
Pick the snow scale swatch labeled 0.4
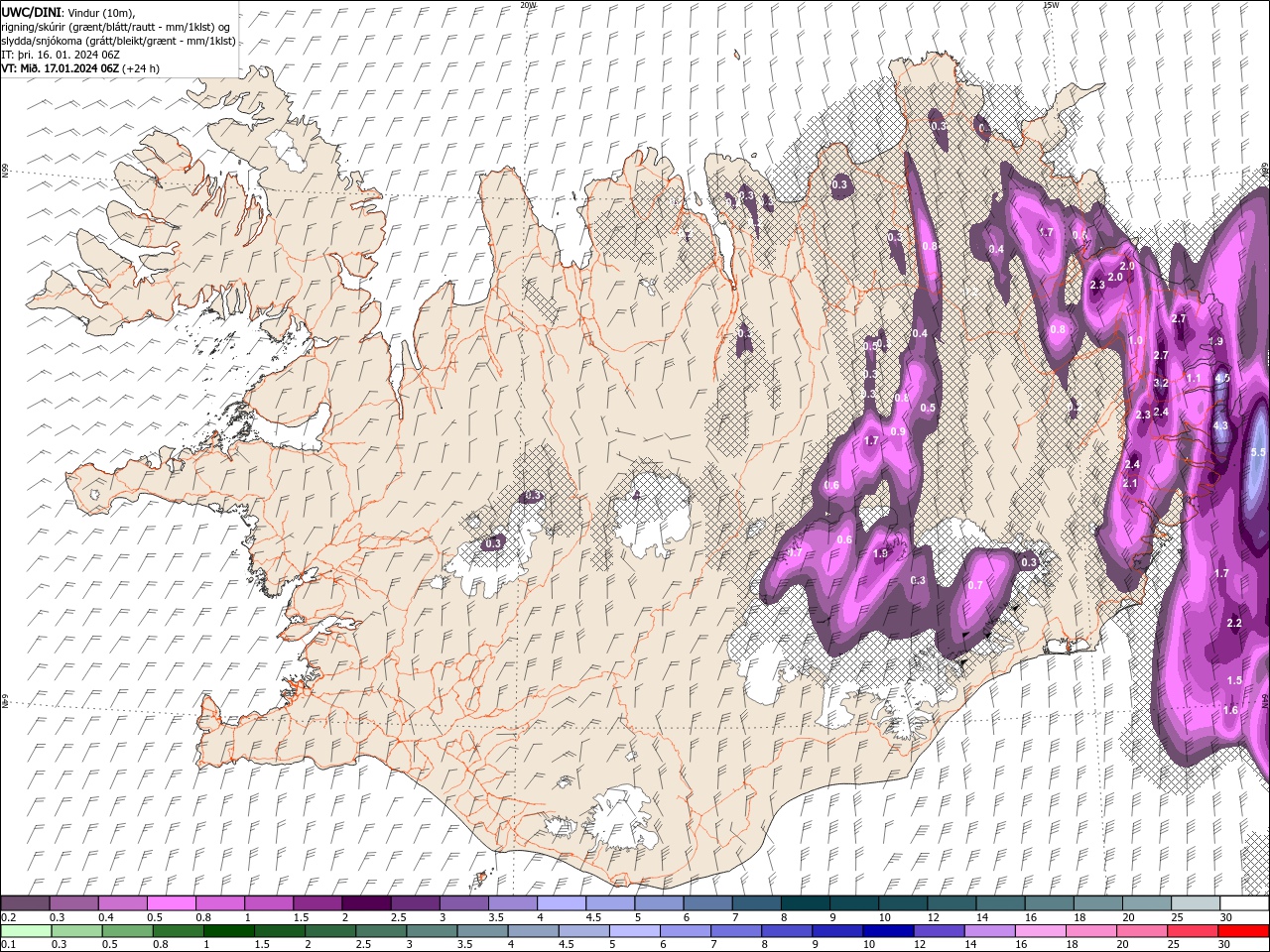pos(122,903)
